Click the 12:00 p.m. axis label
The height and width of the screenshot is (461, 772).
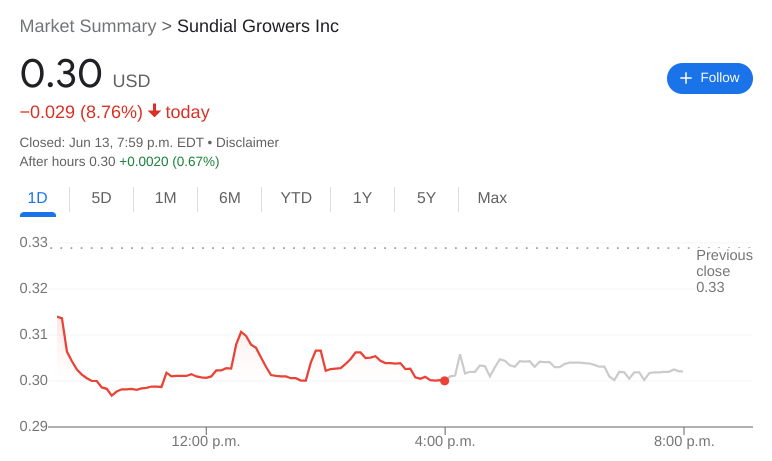coord(204,441)
